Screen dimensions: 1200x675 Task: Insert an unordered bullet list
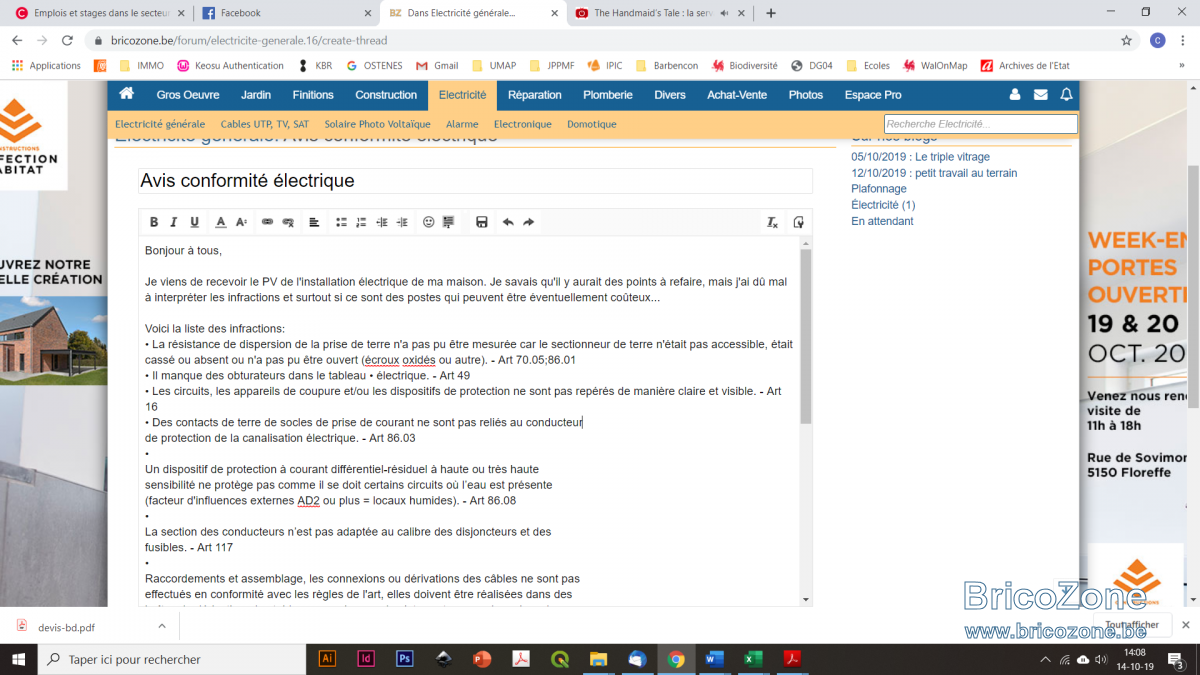[341, 222]
